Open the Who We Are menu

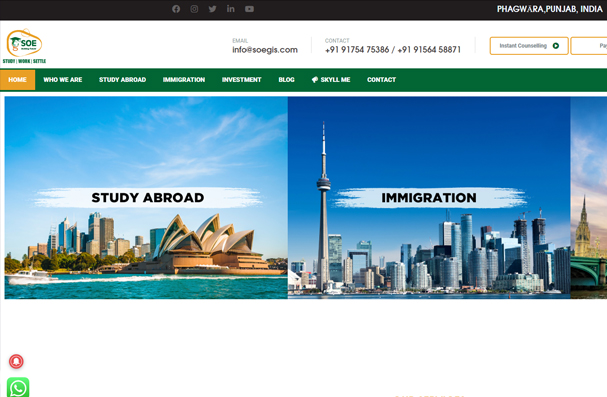63,80
